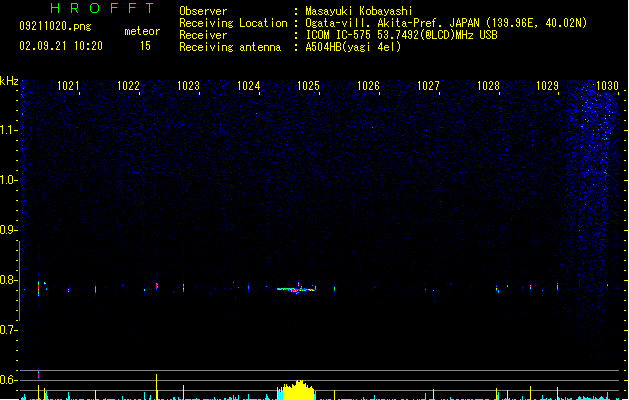The height and width of the screenshot is (400, 629).
Task: Select the file name 09211020.png
Action: pyautogui.click(x=55, y=26)
